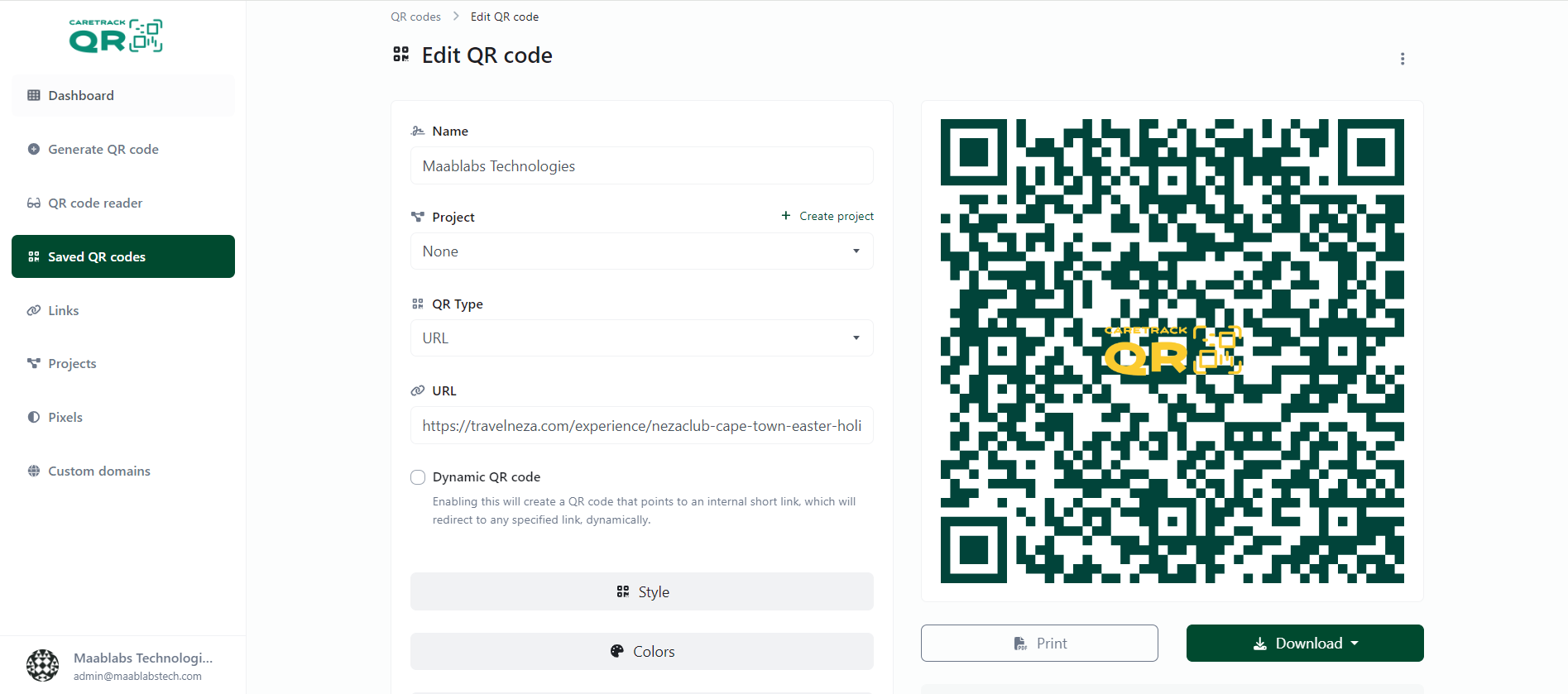Viewport: 1568px width, 694px height.
Task: Enable the Dynamic QR code checkbox
Action: tap(418, 477)
